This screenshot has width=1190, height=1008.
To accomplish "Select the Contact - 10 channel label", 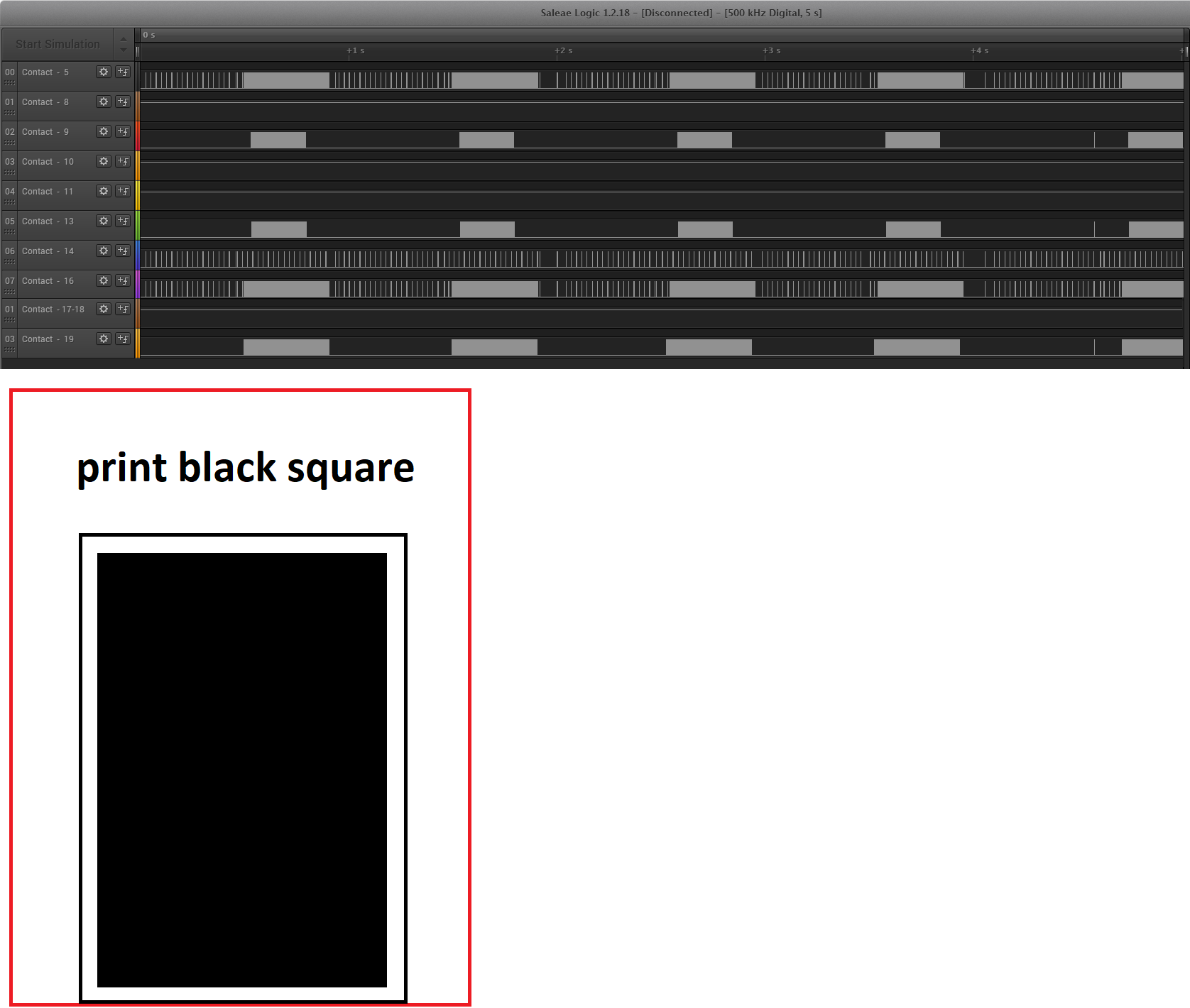I will pos(48,162).
